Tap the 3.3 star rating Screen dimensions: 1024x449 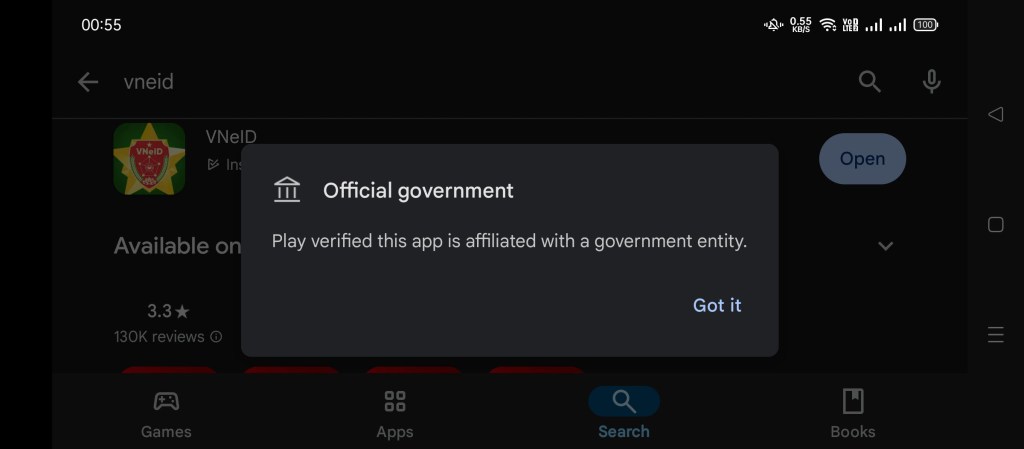click(x=167, y=311)
